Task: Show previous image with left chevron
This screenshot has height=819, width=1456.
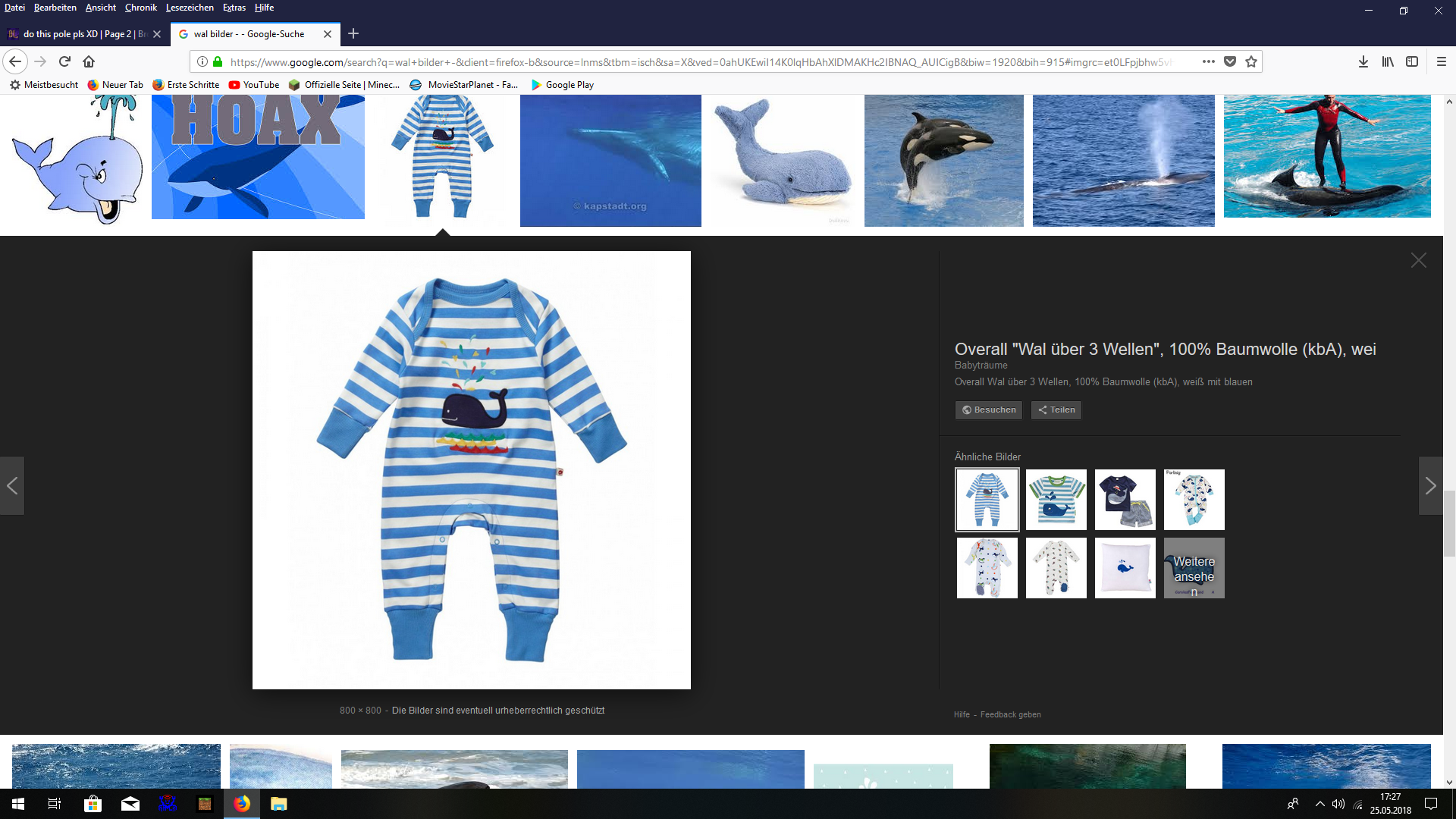Action: click(x=12, y=485)
